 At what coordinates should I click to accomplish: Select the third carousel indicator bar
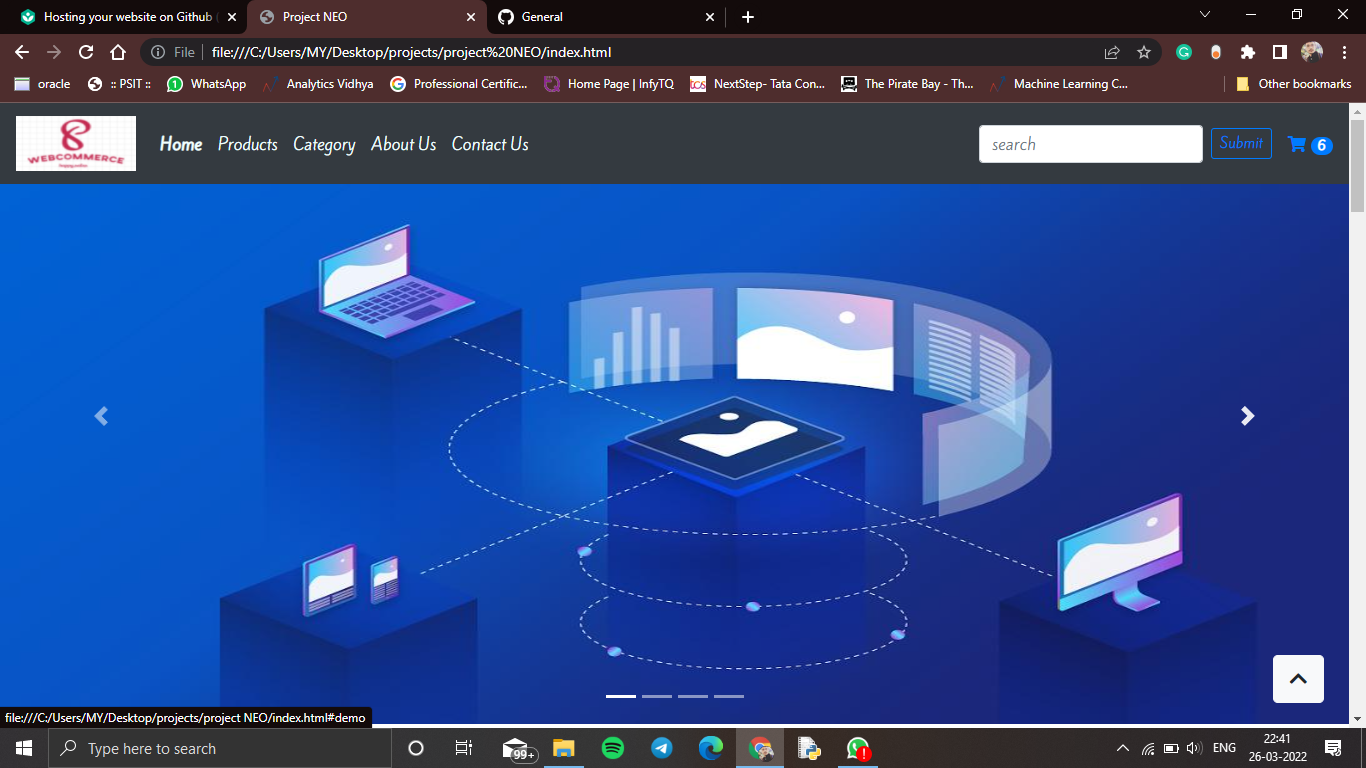(x=693, y=696)
